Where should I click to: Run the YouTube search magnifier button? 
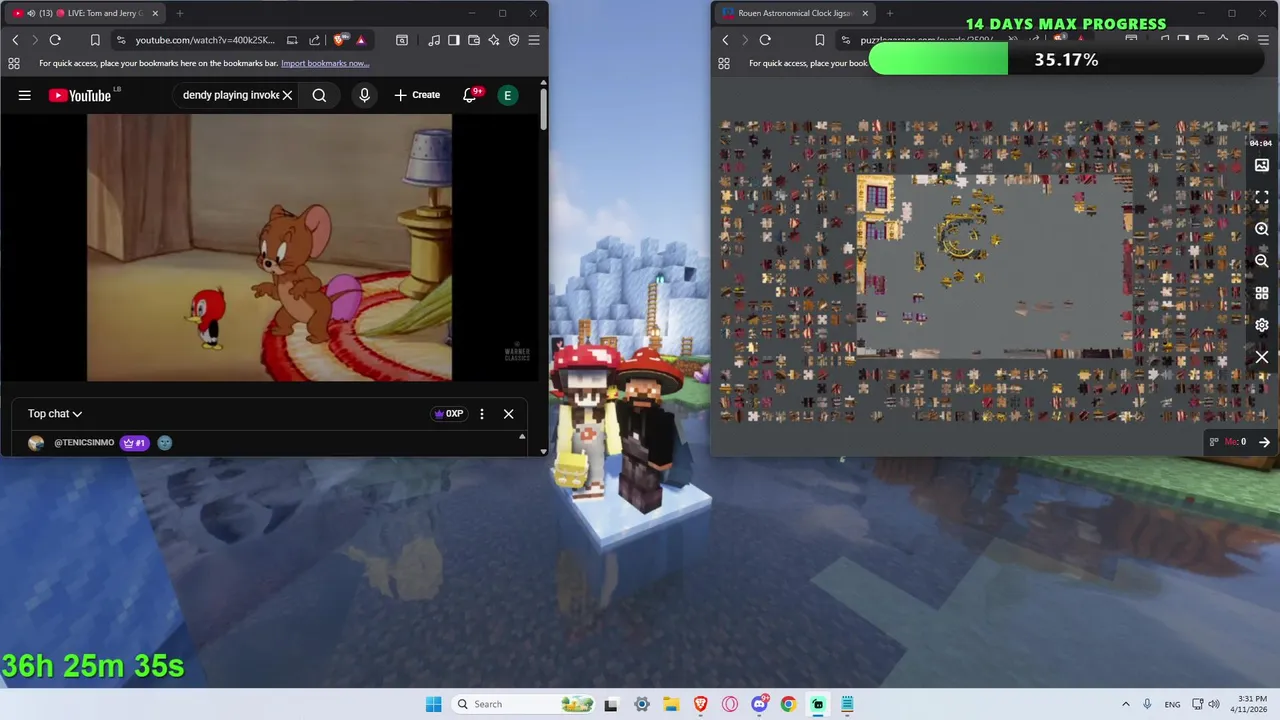[319, 95]
